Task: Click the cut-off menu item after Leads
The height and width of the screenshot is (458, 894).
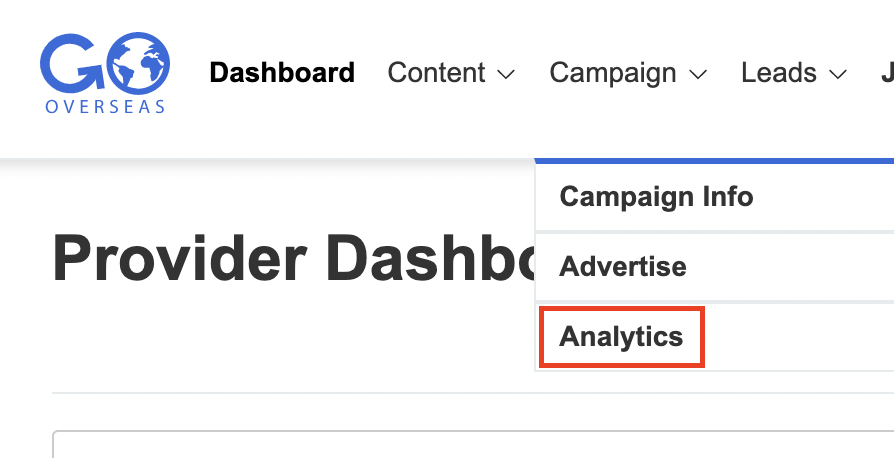Action: tap(888, 73)
